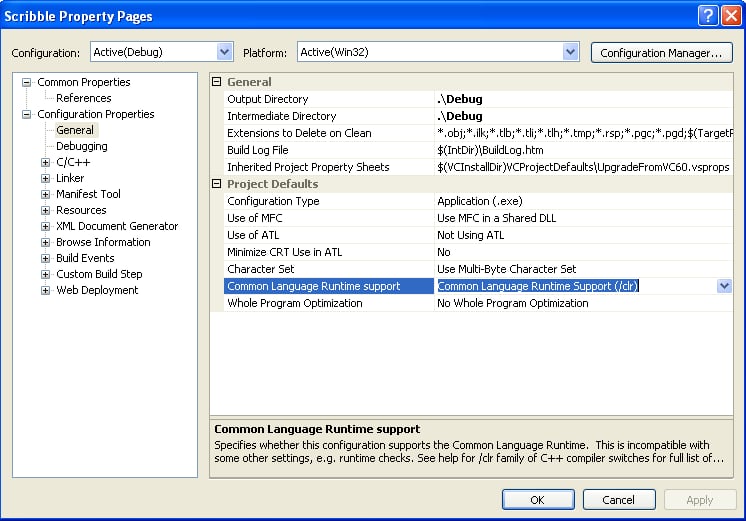This screenshot has height=521, width=746.
Task: Collapse the Common Properties tree node
Action: click(x=27, y=82)
